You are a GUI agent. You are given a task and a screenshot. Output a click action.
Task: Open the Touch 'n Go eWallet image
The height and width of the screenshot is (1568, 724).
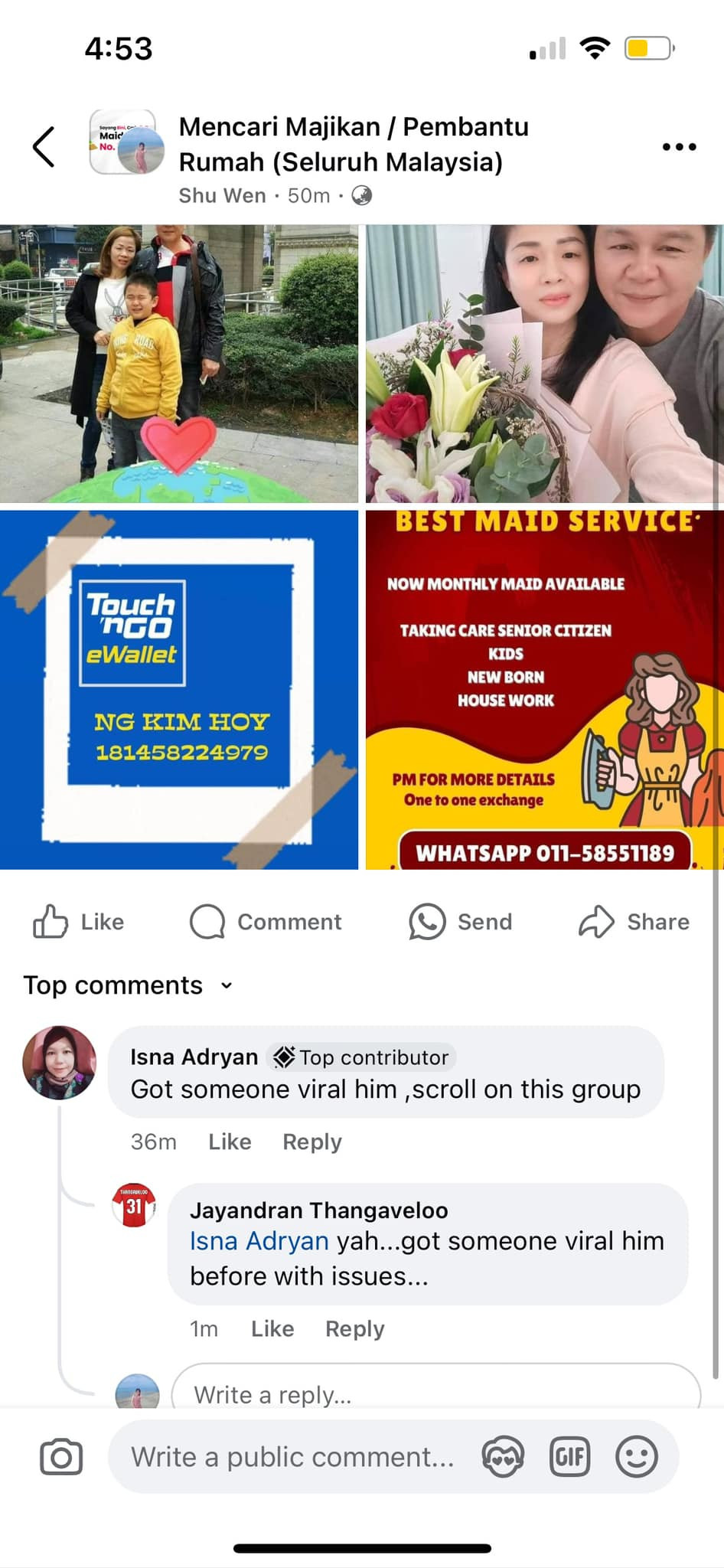pyautogui.click(x=179, y=690)
